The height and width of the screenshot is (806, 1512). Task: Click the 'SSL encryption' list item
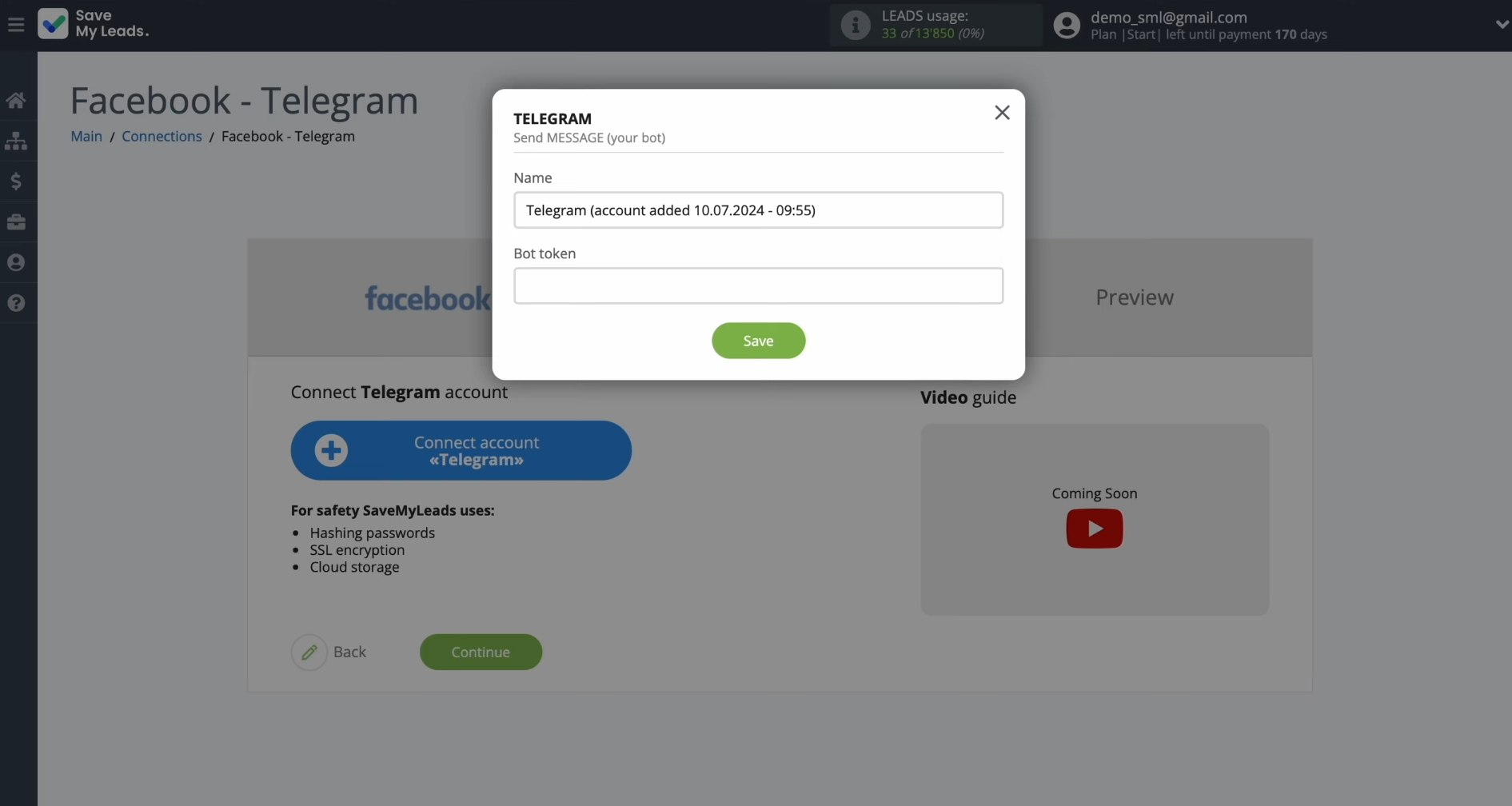pos(357,550)
